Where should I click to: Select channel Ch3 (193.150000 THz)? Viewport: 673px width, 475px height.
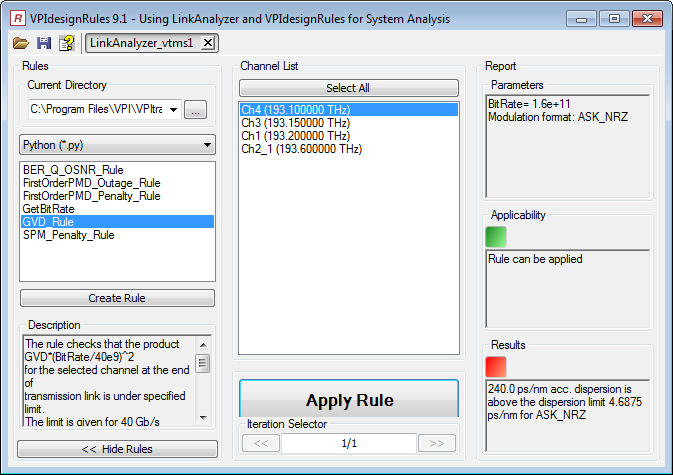click(x=349, y=123)
